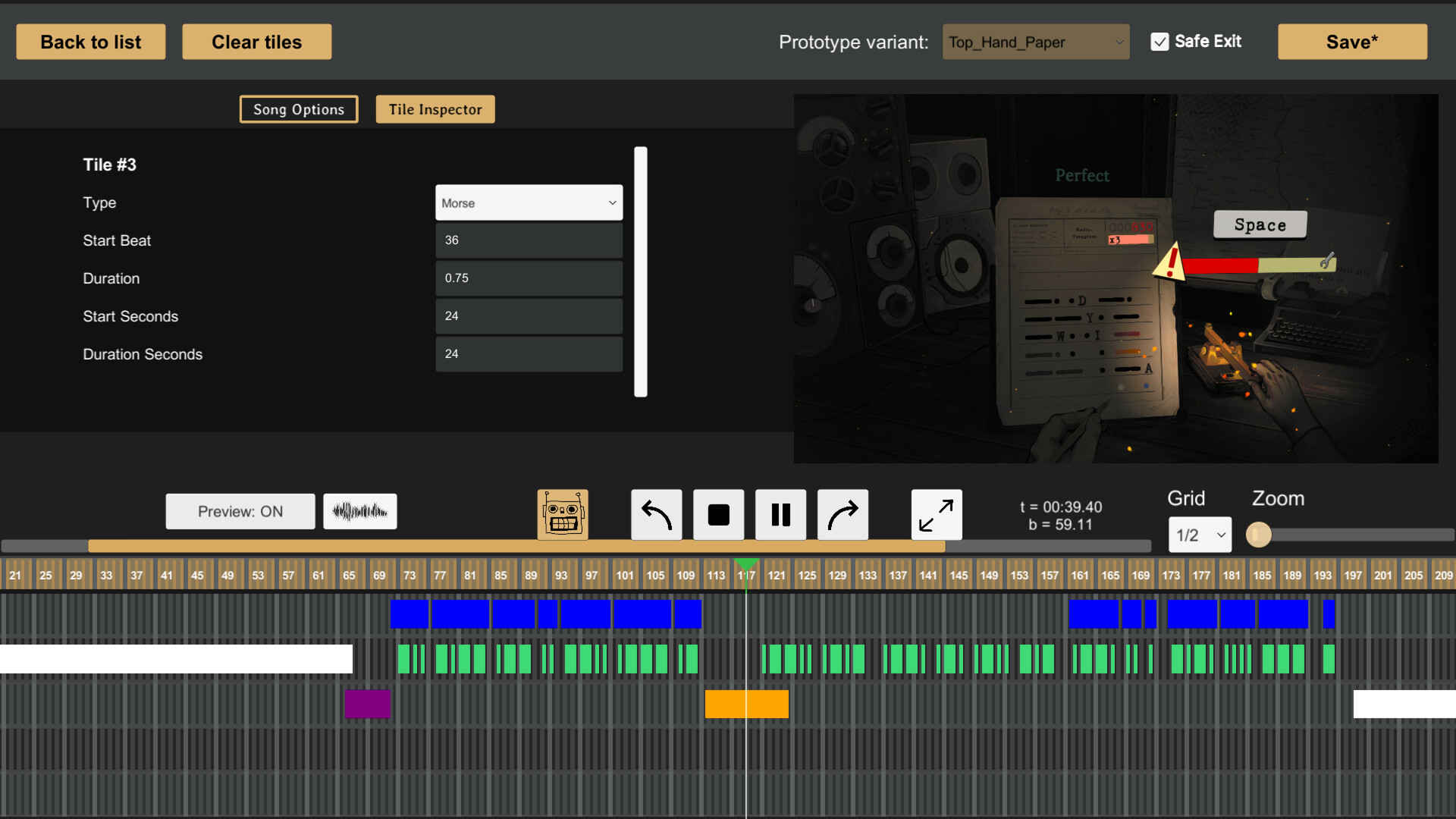Click the Clear tiles button
Image resolution: width=1456 pixels, height=819 pixels.
(x=256, y=42)
